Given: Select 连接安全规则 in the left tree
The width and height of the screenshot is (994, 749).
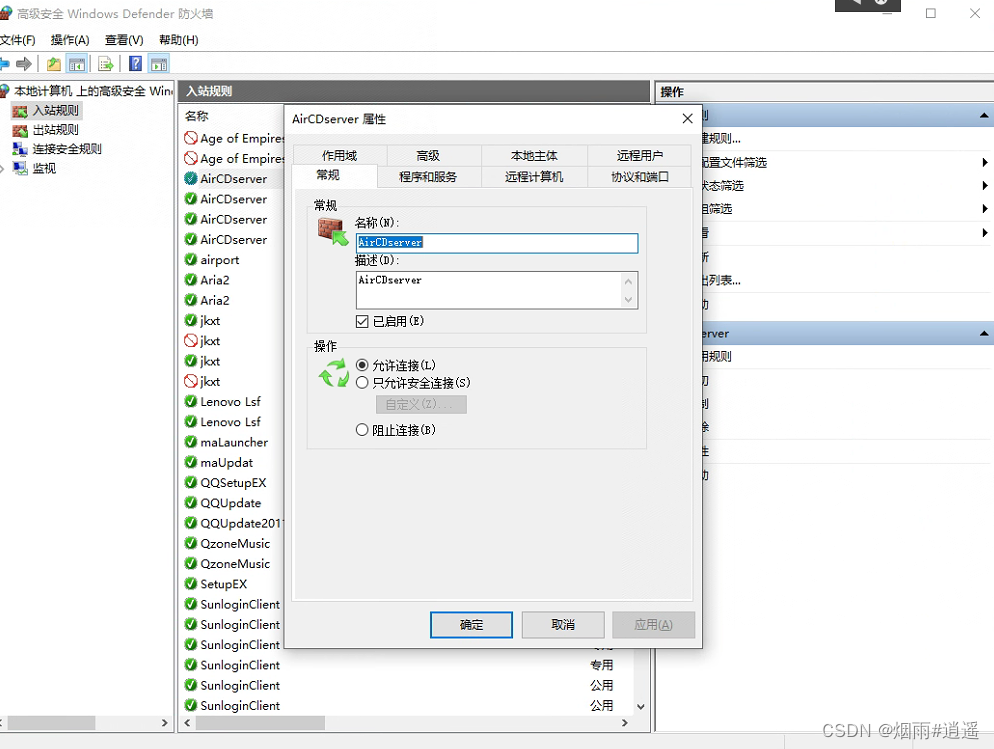Looking at the screenshot, I should pyautogui.click(x=67, y=149).
